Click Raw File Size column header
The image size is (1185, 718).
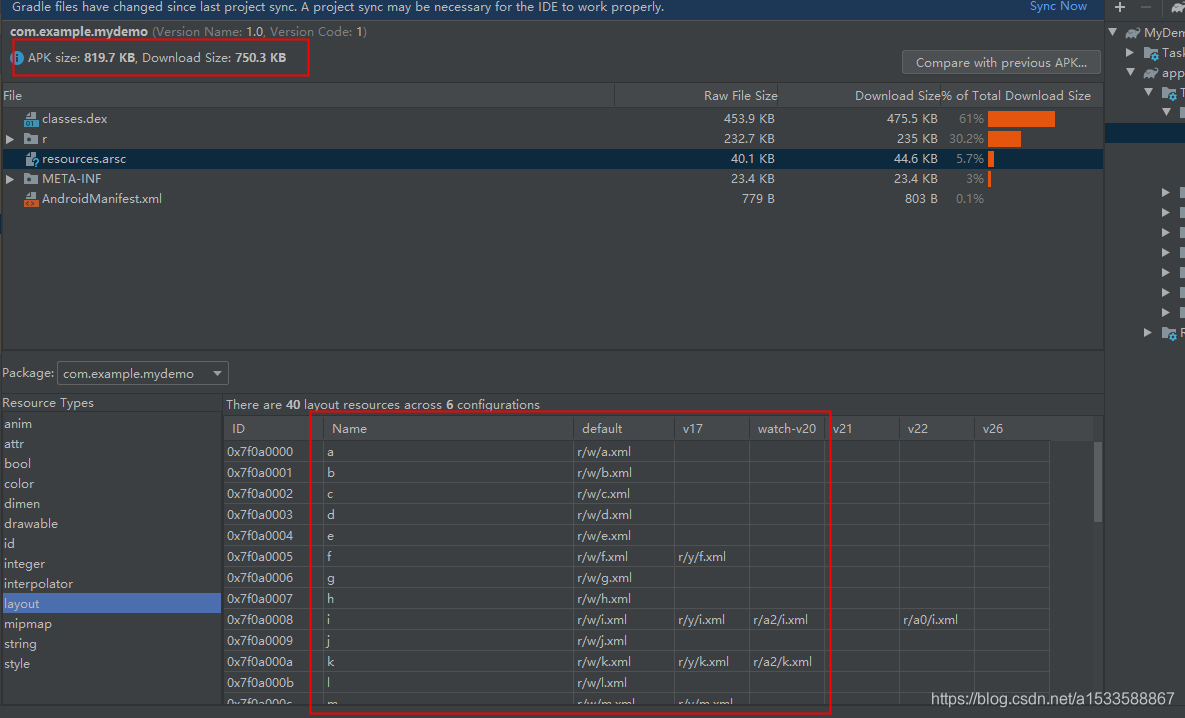[696, 96]
